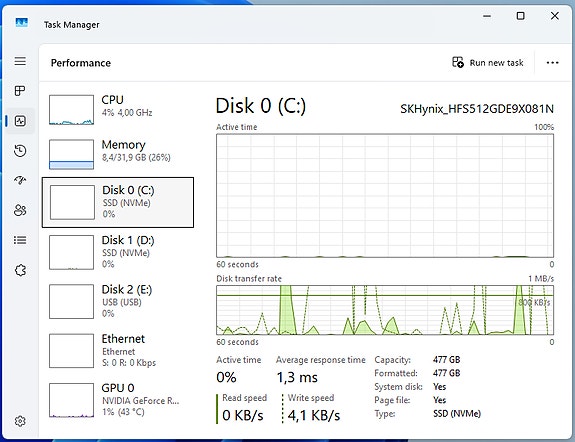Open Task Manager settings gear
Screen dimensions: 575x442
20,421
